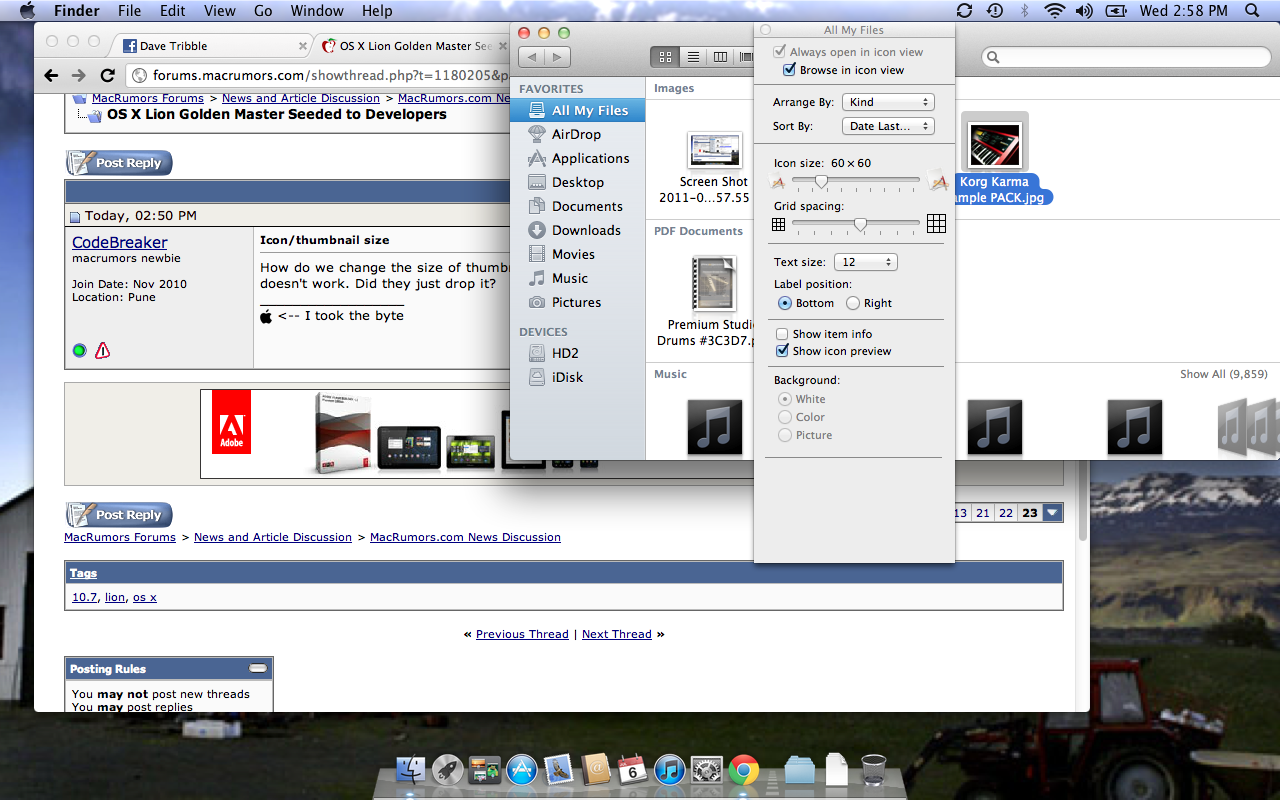Open Trash in the Dock

tap(873, 769)
